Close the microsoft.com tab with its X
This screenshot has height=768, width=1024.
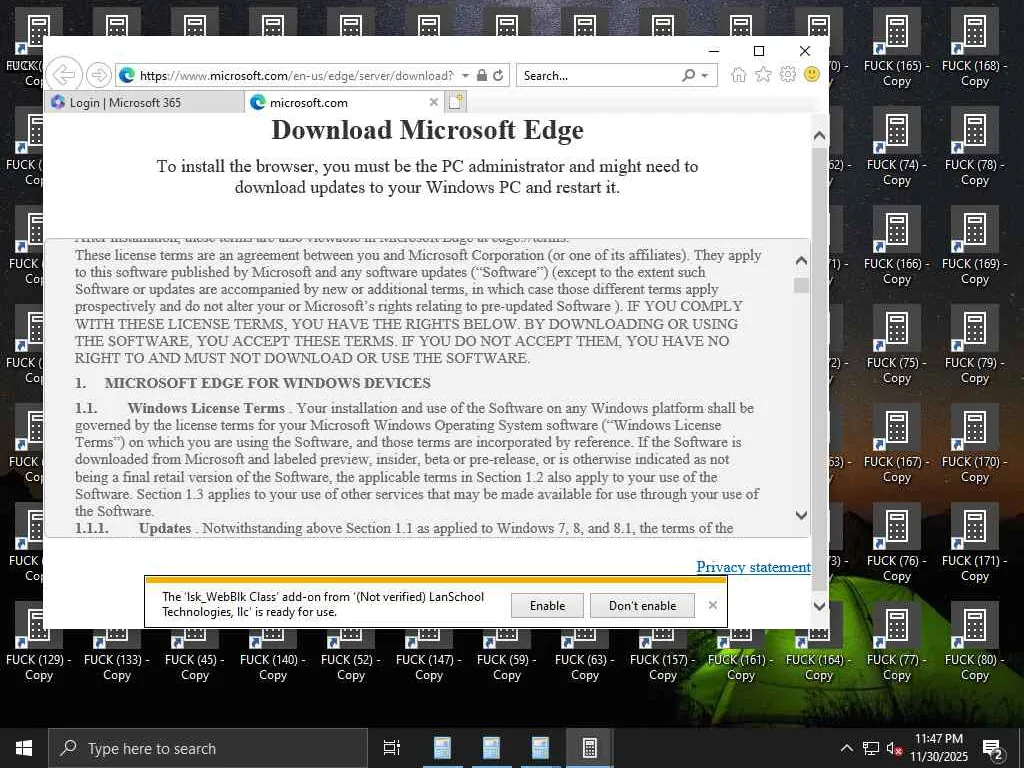click(x=433, y=103)
